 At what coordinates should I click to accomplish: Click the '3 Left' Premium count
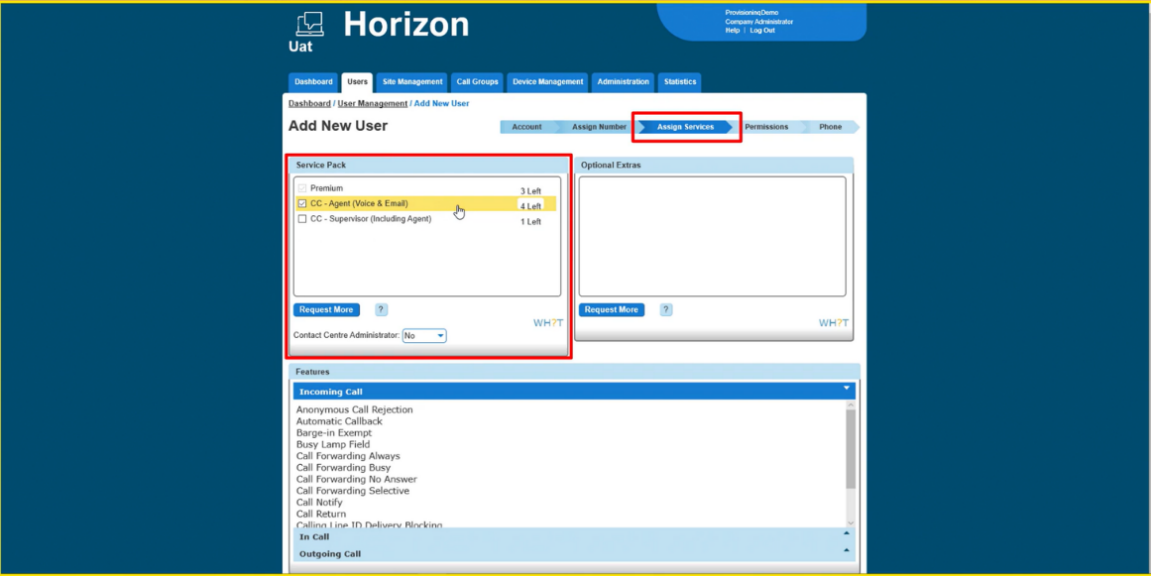pyautogui.click(x=531, y=191)
